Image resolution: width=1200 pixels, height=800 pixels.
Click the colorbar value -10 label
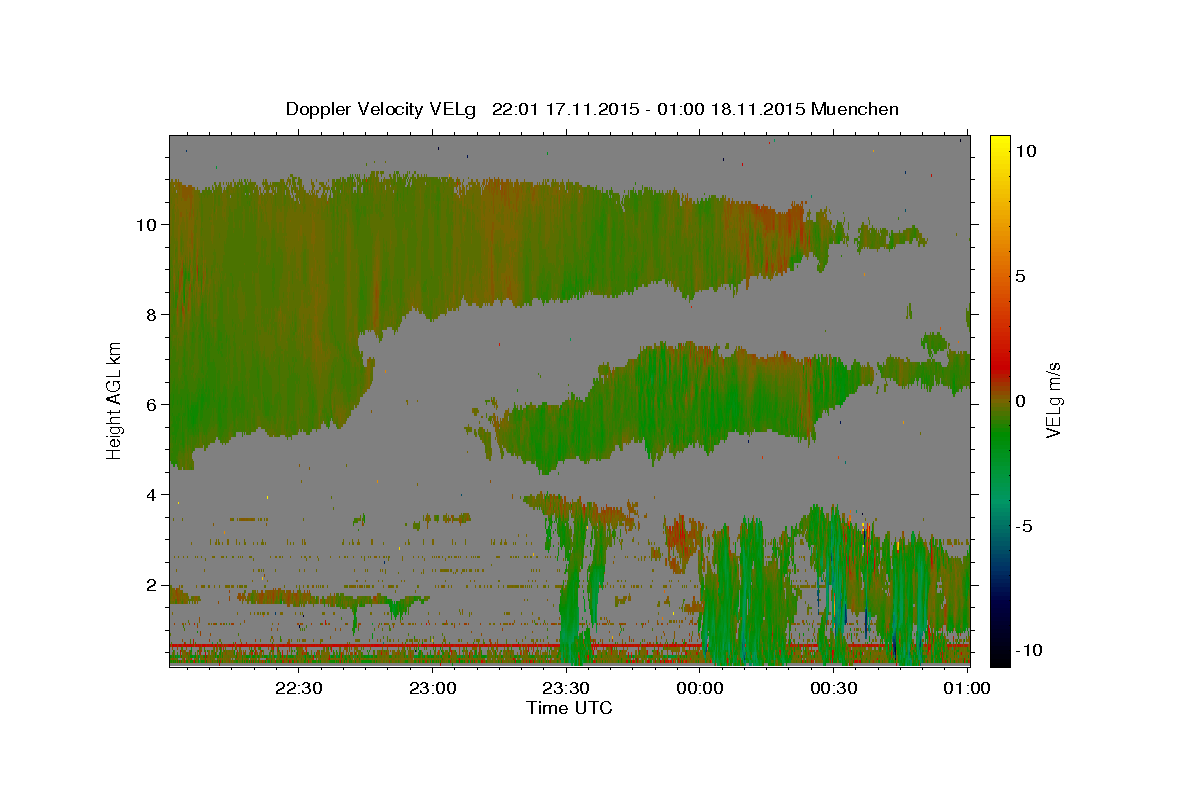(1027, 650)
